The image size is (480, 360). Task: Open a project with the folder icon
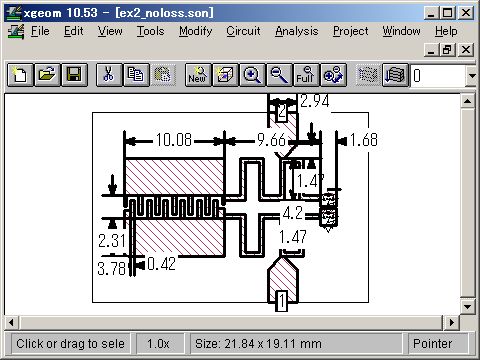[47, 75]
